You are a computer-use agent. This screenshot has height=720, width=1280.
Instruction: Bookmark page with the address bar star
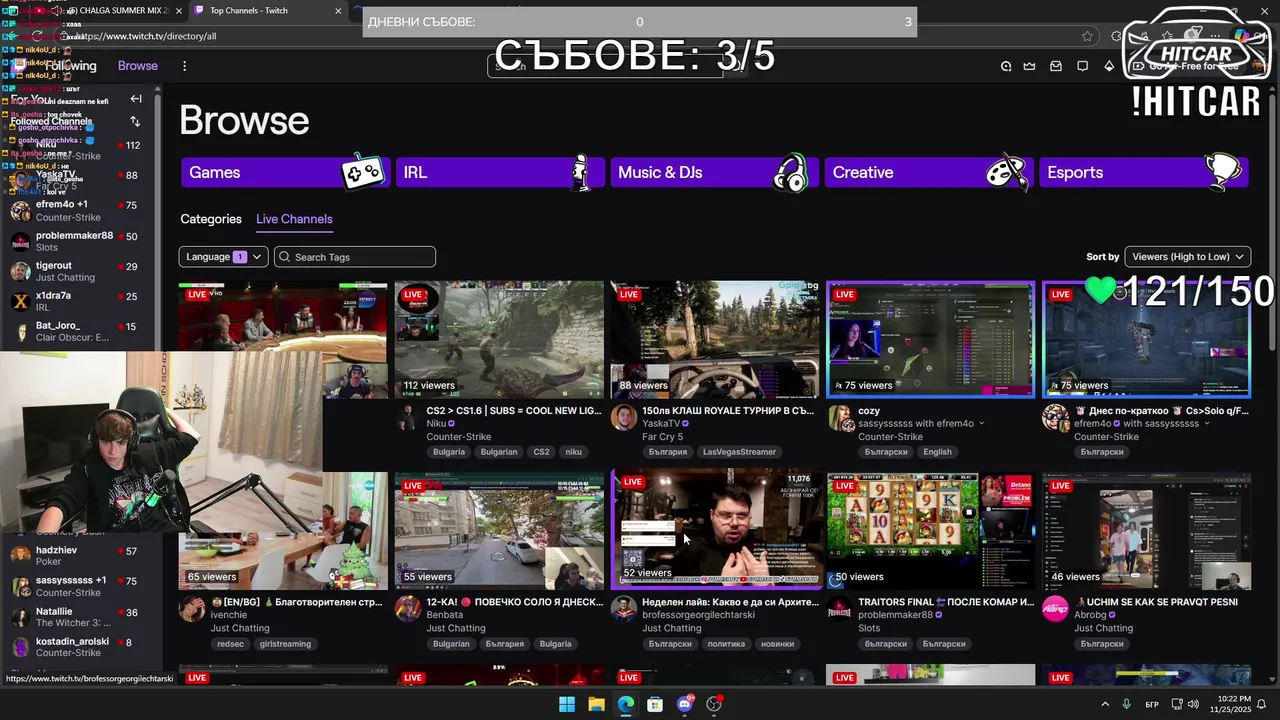pyautogui.click(x=1087, y=36)
